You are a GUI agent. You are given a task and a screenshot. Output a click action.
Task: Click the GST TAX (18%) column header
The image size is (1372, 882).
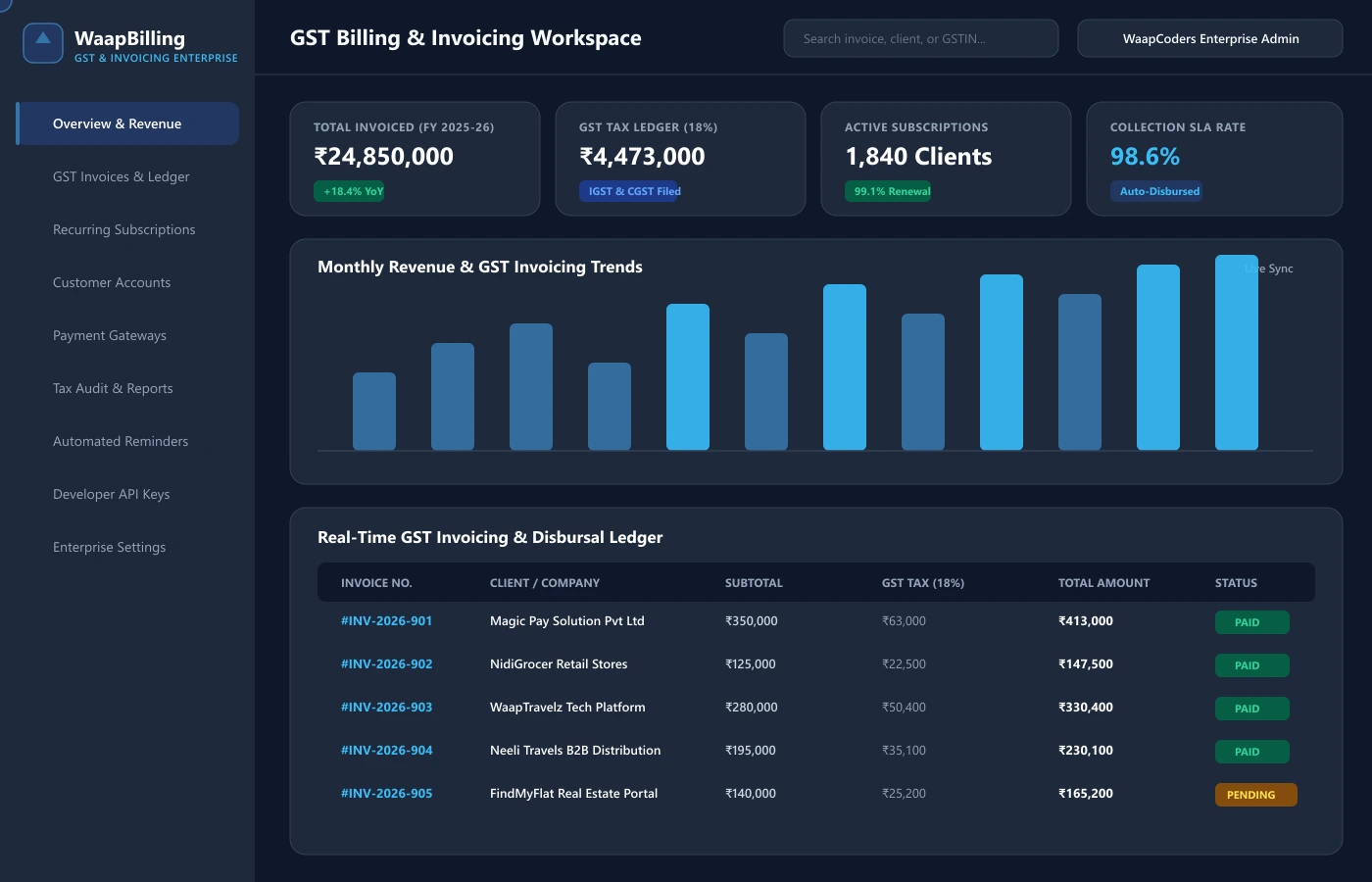(x=923, y=582)
